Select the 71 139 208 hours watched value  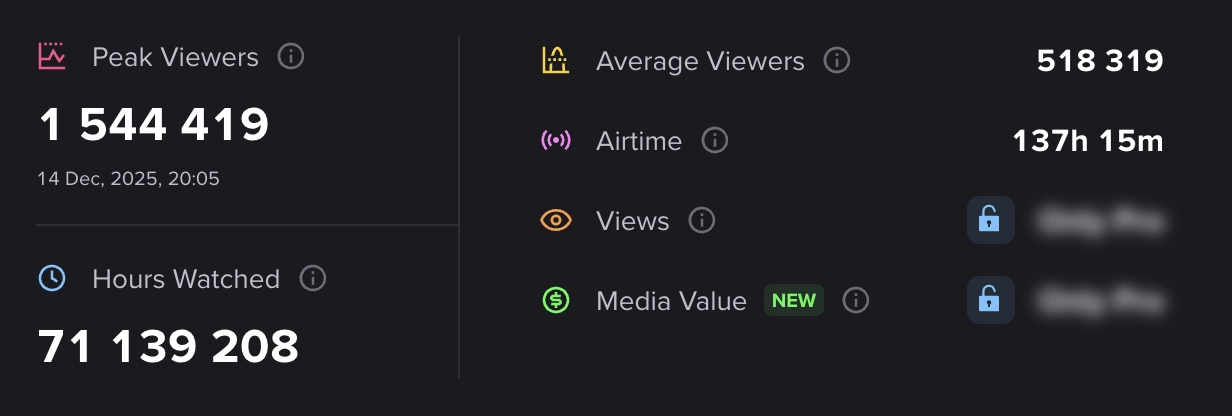tap(169, 346)
